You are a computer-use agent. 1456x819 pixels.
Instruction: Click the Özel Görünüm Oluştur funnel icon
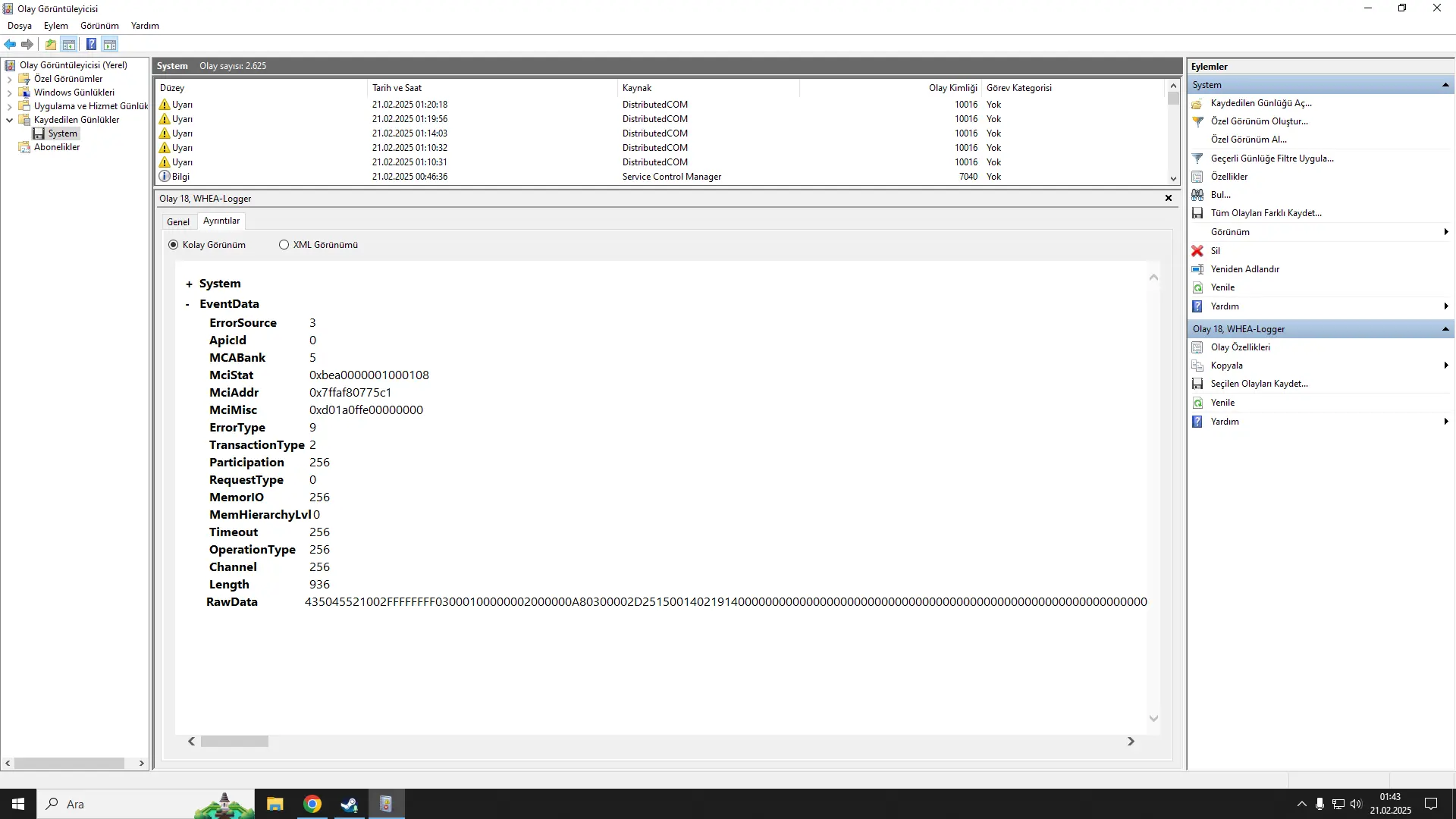point(1197,121)
